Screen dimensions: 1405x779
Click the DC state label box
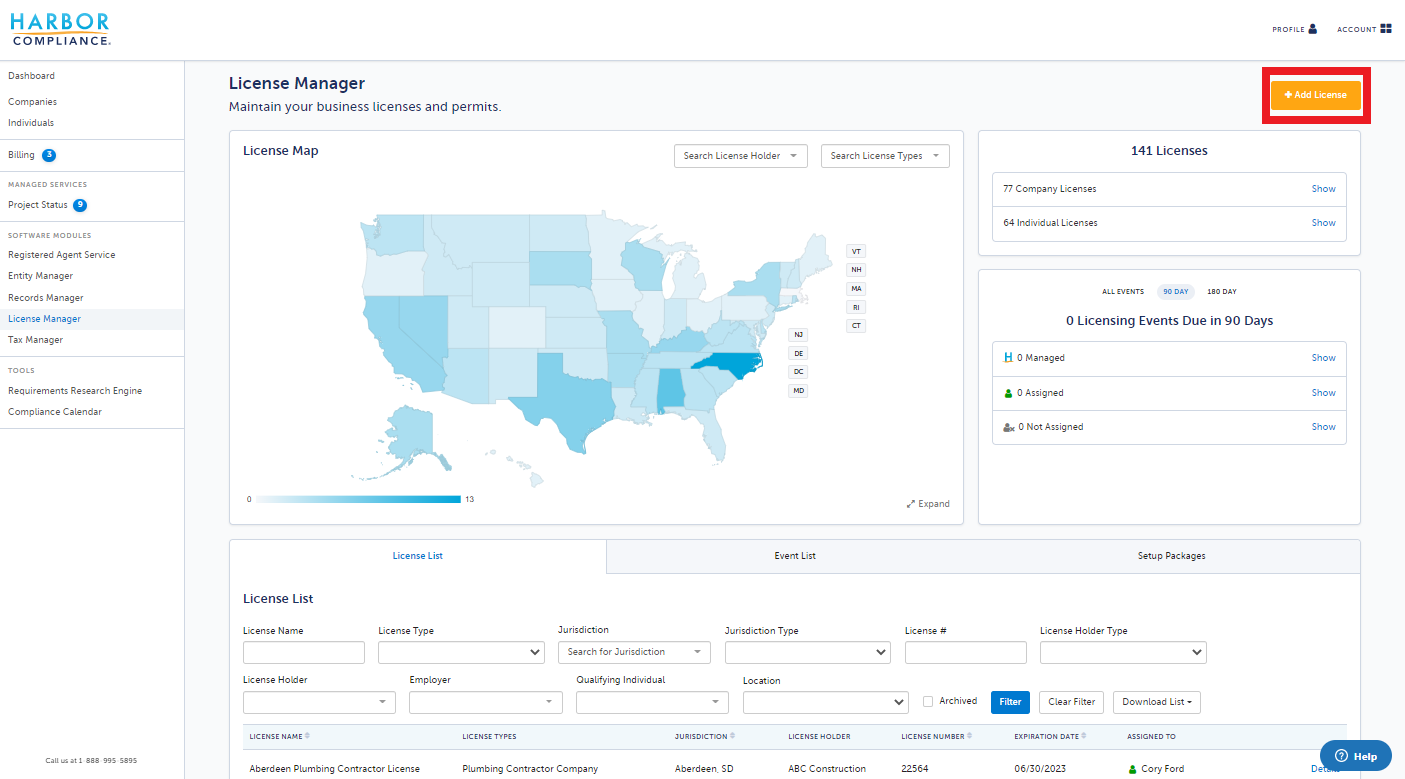[x=798, y=372]
